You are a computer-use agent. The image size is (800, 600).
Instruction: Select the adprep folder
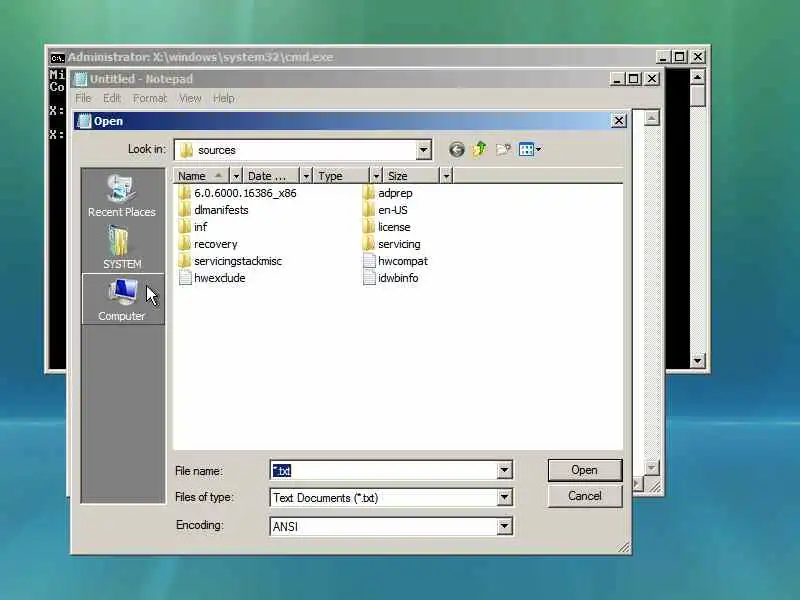387,193
